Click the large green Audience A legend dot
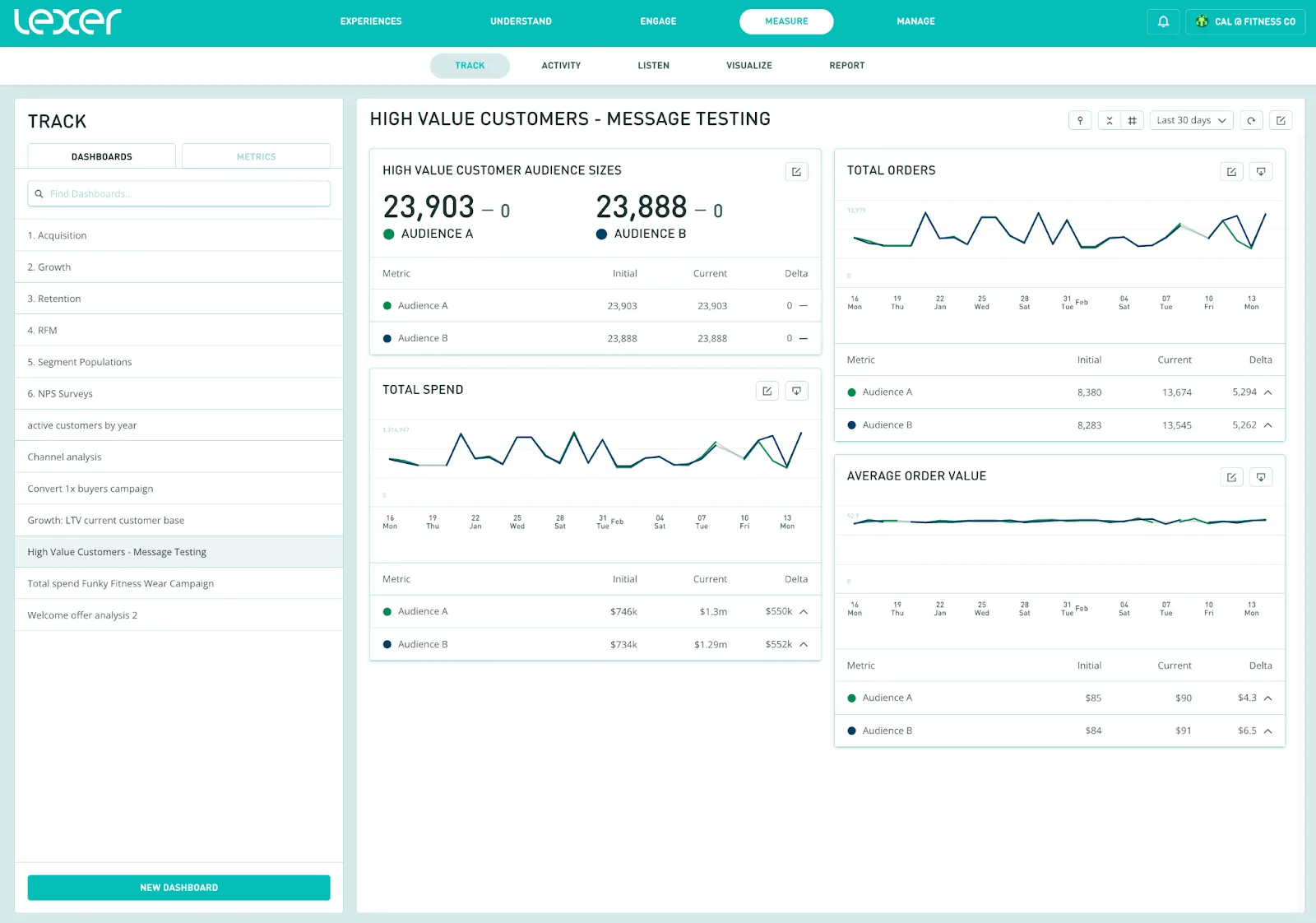The image size is (1316, 923). point(389,234)
